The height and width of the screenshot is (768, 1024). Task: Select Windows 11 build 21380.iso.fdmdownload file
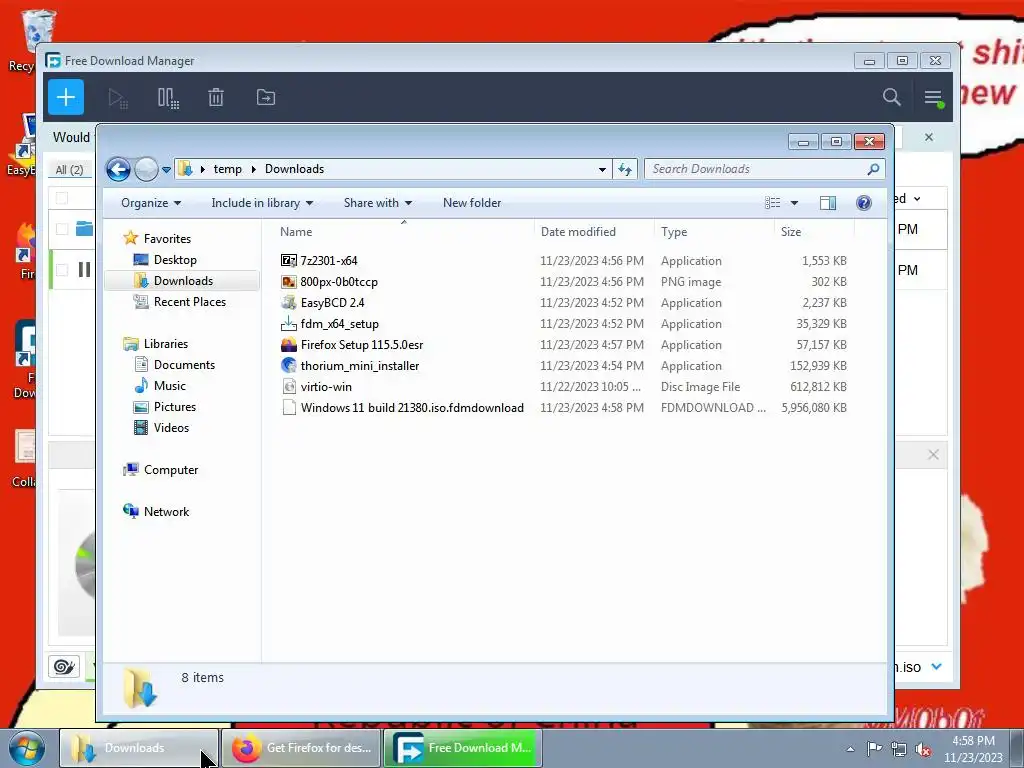click(x=412, y=408)
